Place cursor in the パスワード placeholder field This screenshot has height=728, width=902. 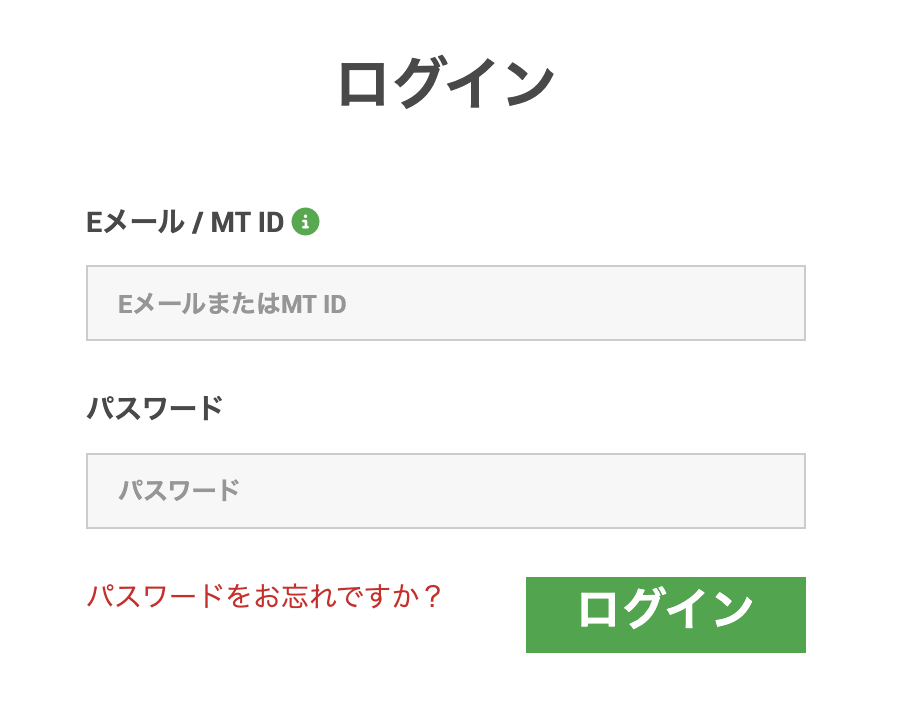(x=446, y=491)
